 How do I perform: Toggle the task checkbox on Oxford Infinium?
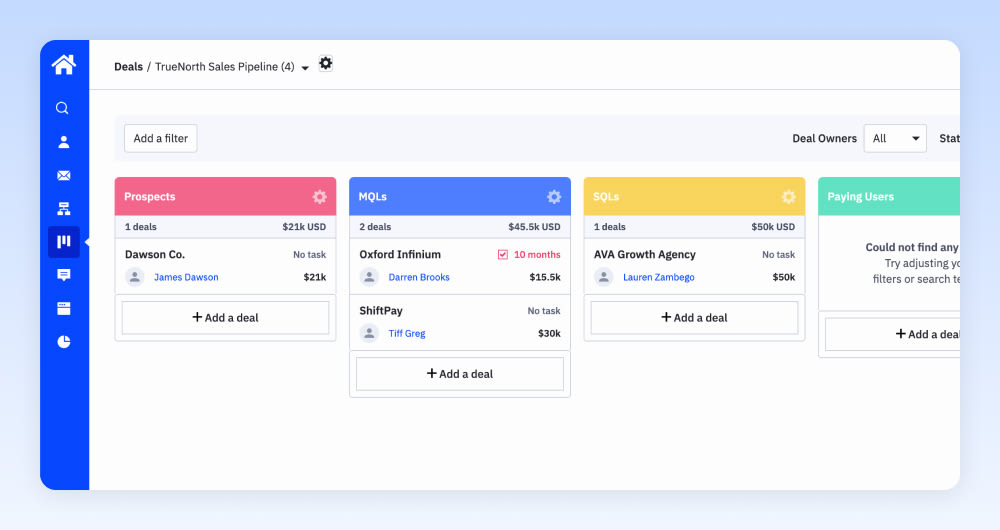[x=503, y=254]
